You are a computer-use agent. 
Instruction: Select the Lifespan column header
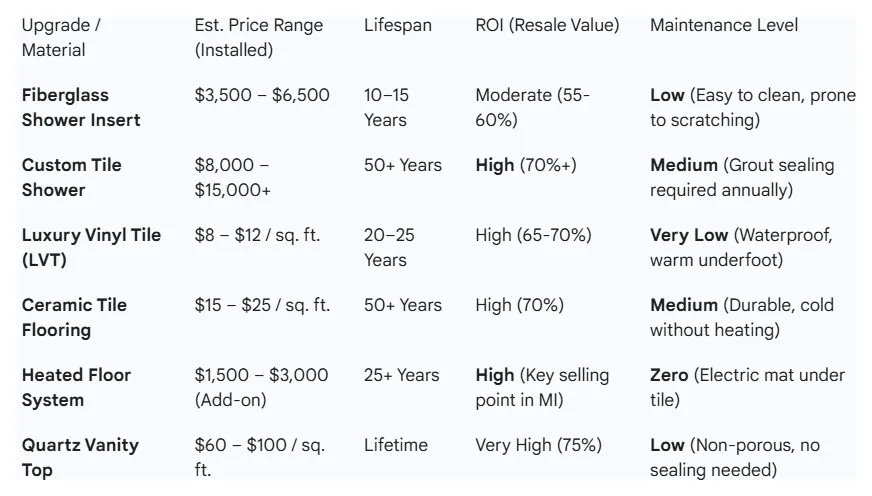[398, 25]
